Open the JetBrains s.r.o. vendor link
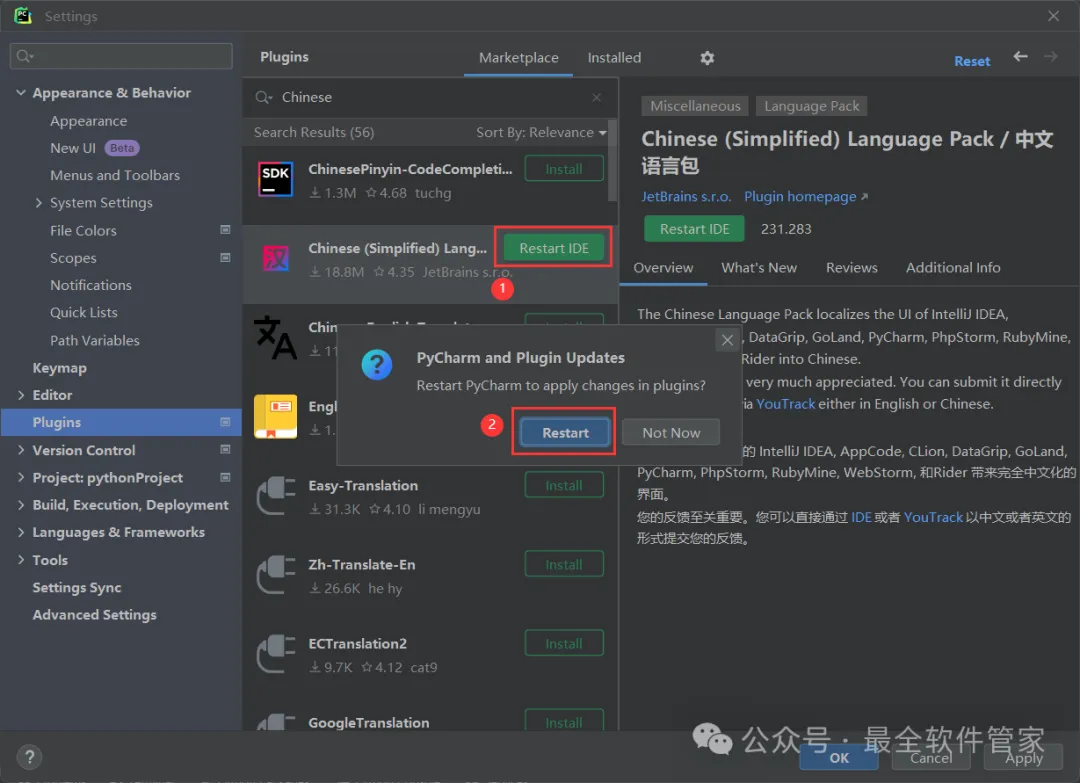This screenshot has width=1080, height=783. [686, 197]
